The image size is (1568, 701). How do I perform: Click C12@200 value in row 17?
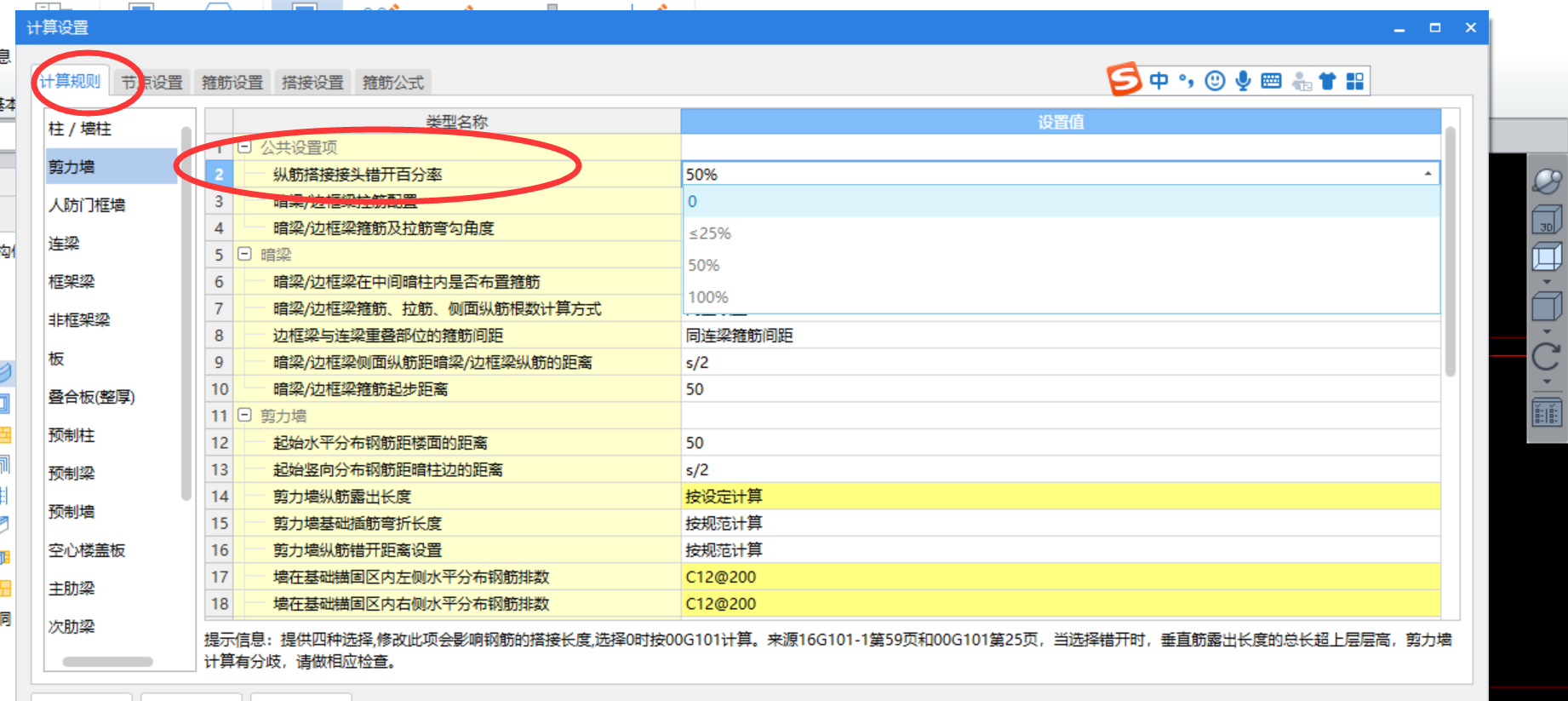pyautogui.click(x=1061, y=577)
